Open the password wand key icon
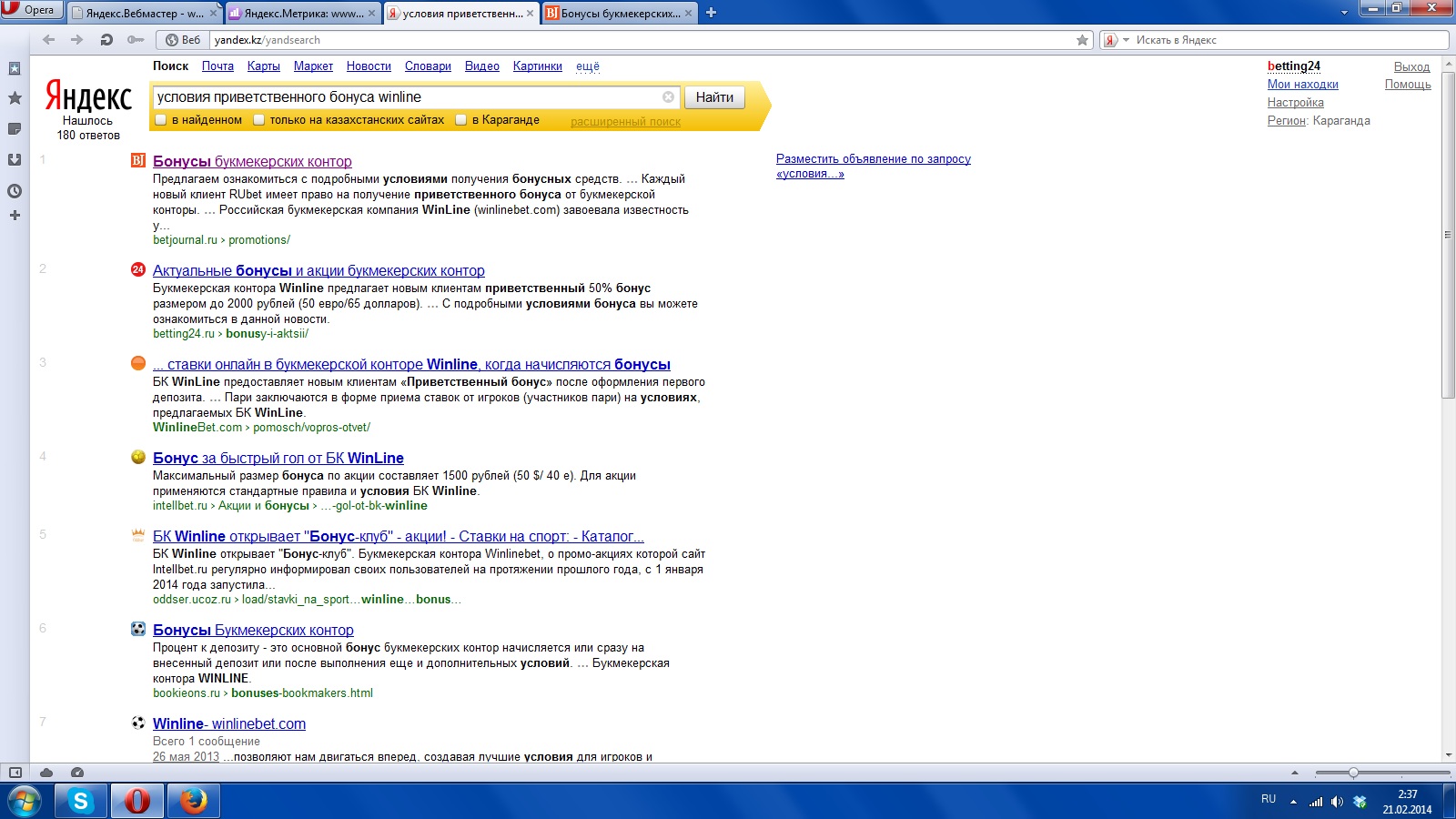The height and width of the screenshot is (819, 1456). click(x=136, y=40)
